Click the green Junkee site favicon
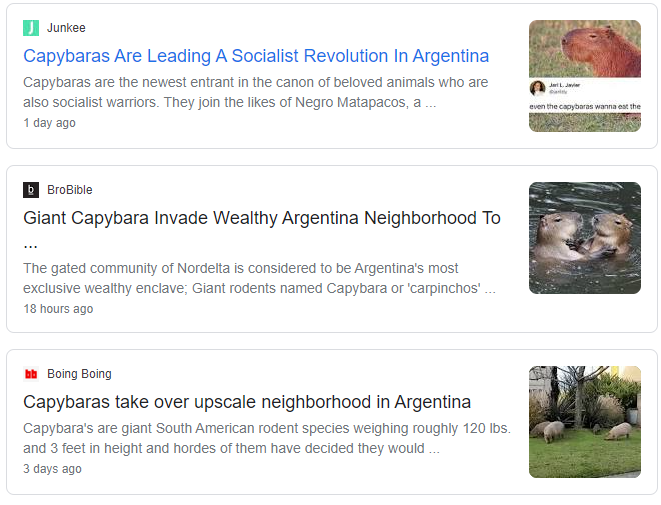Viewport: 661px width, 505px height. click(31, 28)
